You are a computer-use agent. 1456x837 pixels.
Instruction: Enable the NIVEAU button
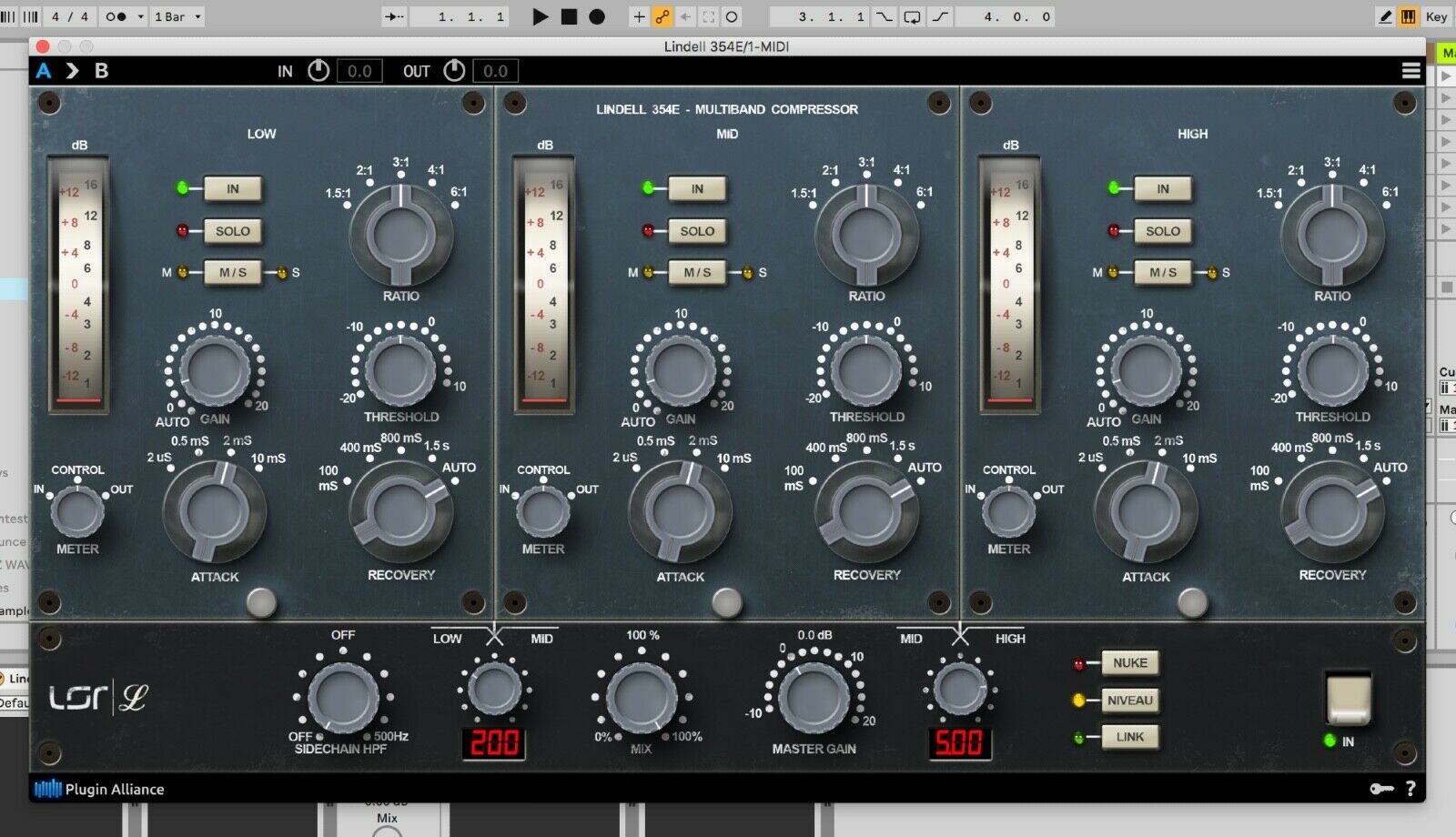(x=1130, y=700)
